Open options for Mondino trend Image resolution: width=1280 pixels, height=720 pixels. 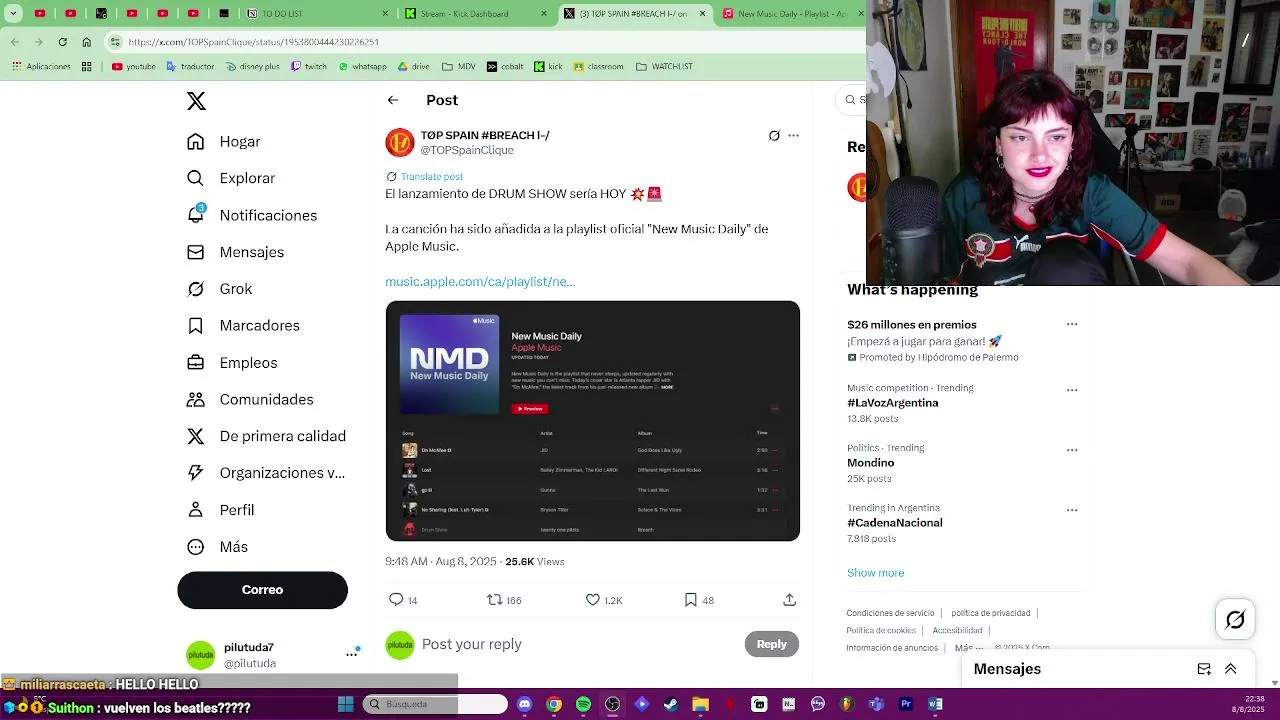(1072, 450)
